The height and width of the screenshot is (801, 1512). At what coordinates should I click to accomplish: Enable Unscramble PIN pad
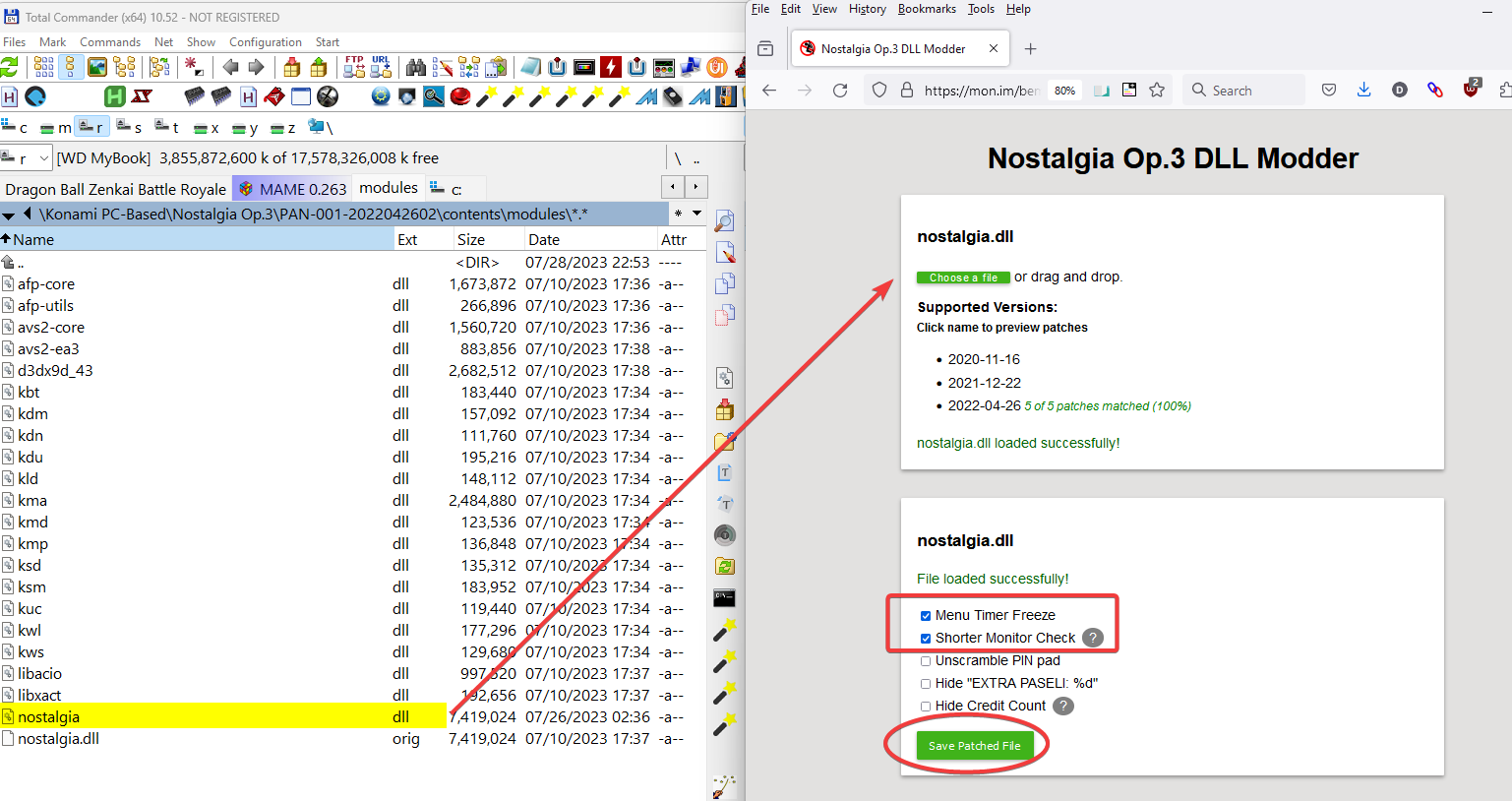pos(926,661)
